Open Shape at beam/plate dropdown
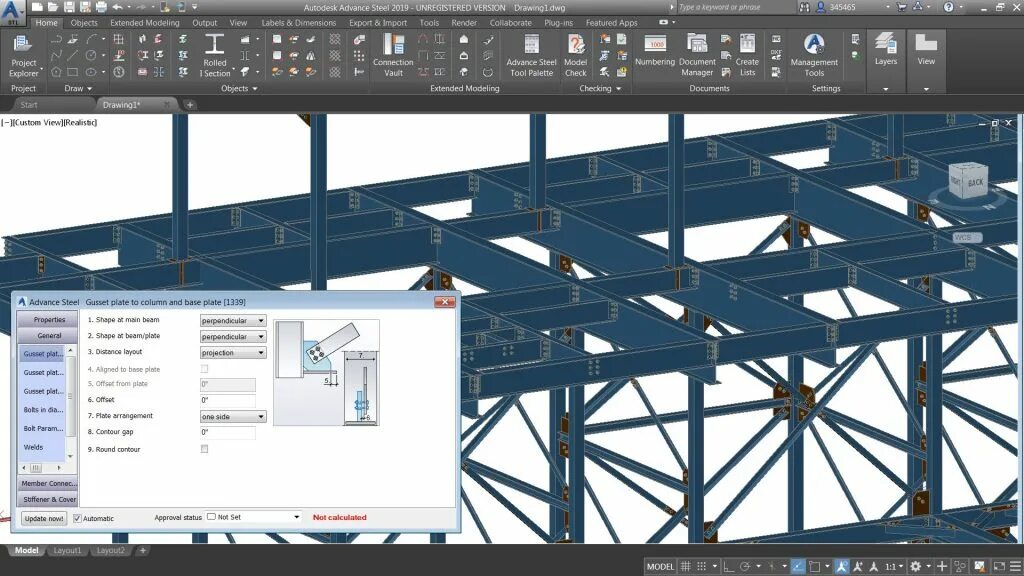This screenshot has width=1024, height=576. pyautogui.click(x=233, y=336)
